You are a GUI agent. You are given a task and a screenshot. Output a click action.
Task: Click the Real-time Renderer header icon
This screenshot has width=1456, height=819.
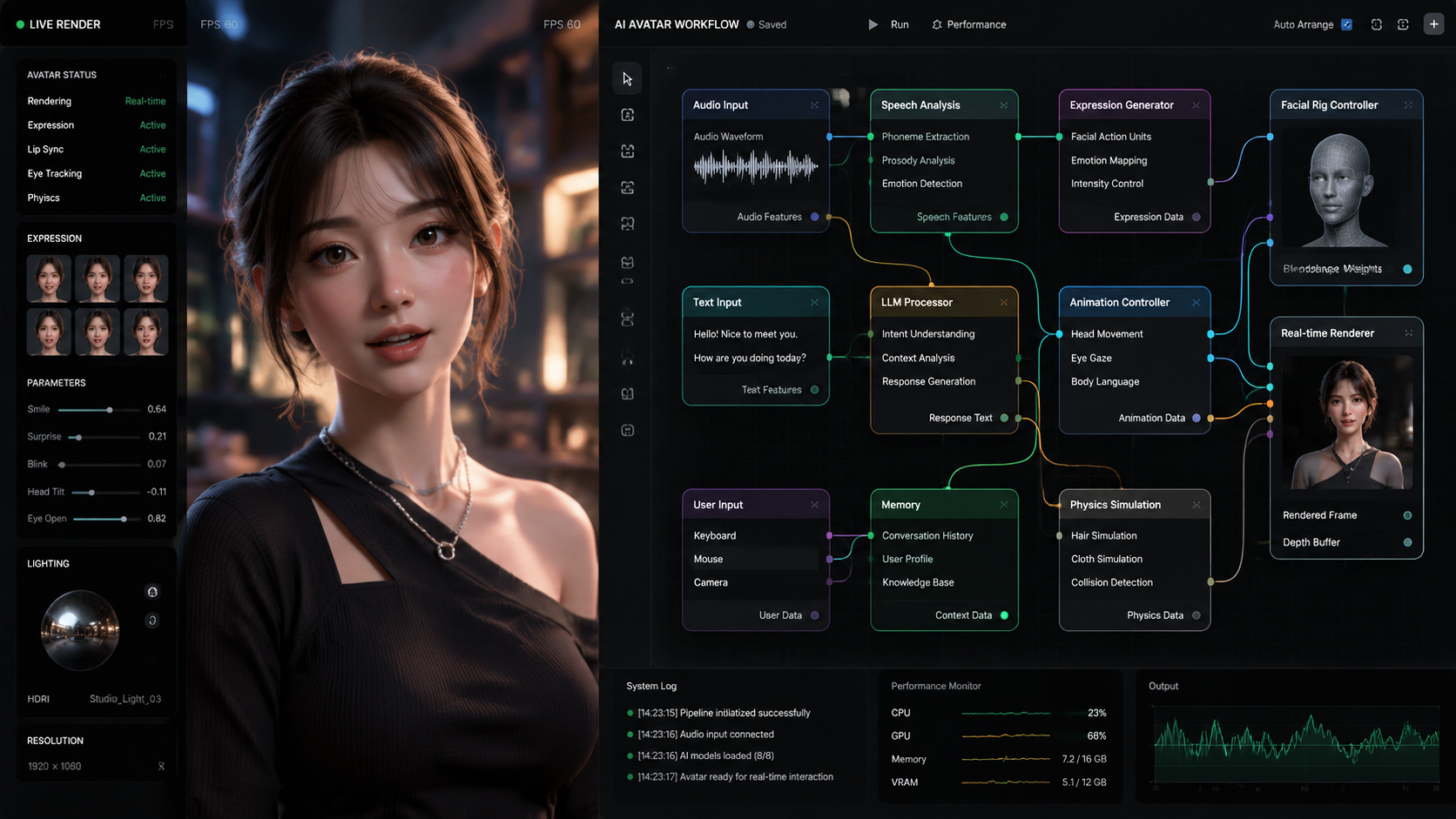pos(1408,333)
